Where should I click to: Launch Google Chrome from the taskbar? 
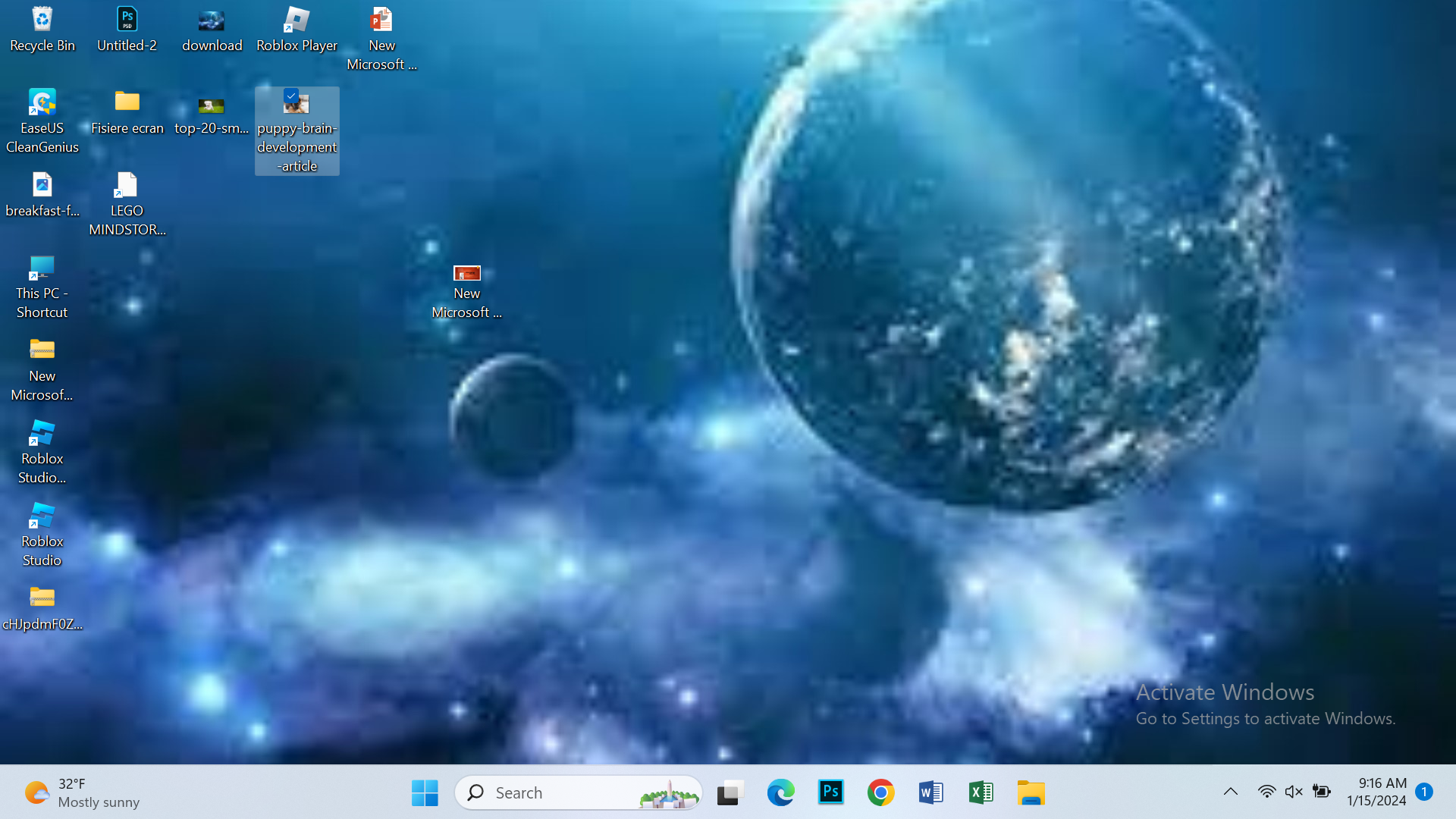click(881, 792)
